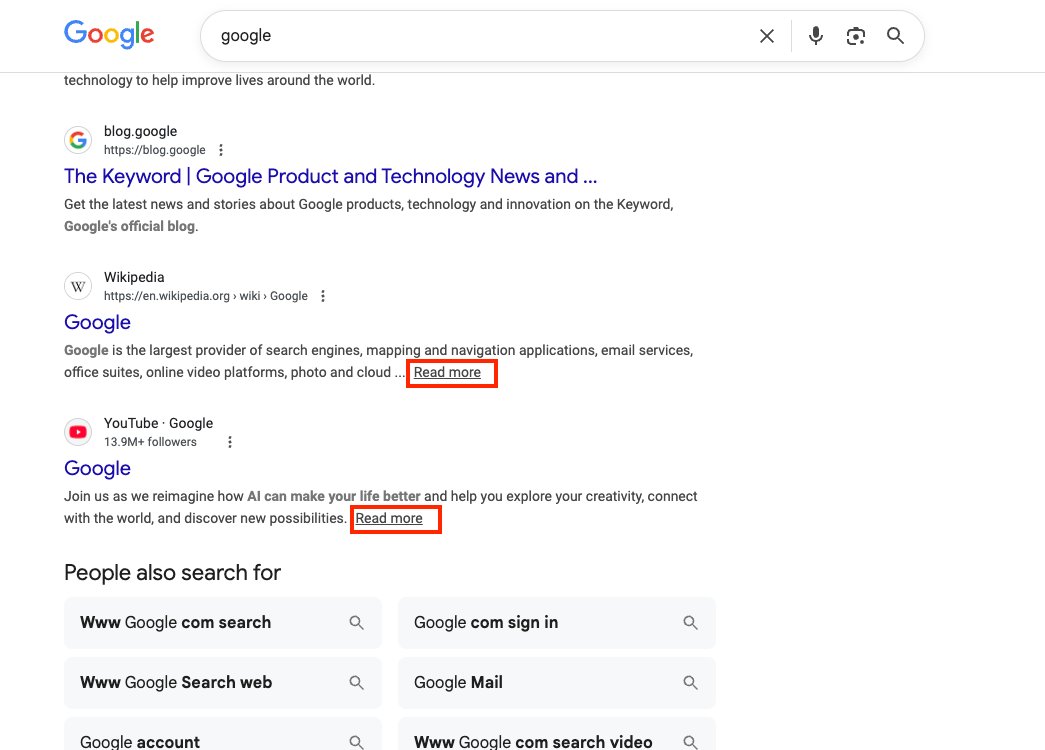Click Read more under YouTube snippet

(389, 519)
